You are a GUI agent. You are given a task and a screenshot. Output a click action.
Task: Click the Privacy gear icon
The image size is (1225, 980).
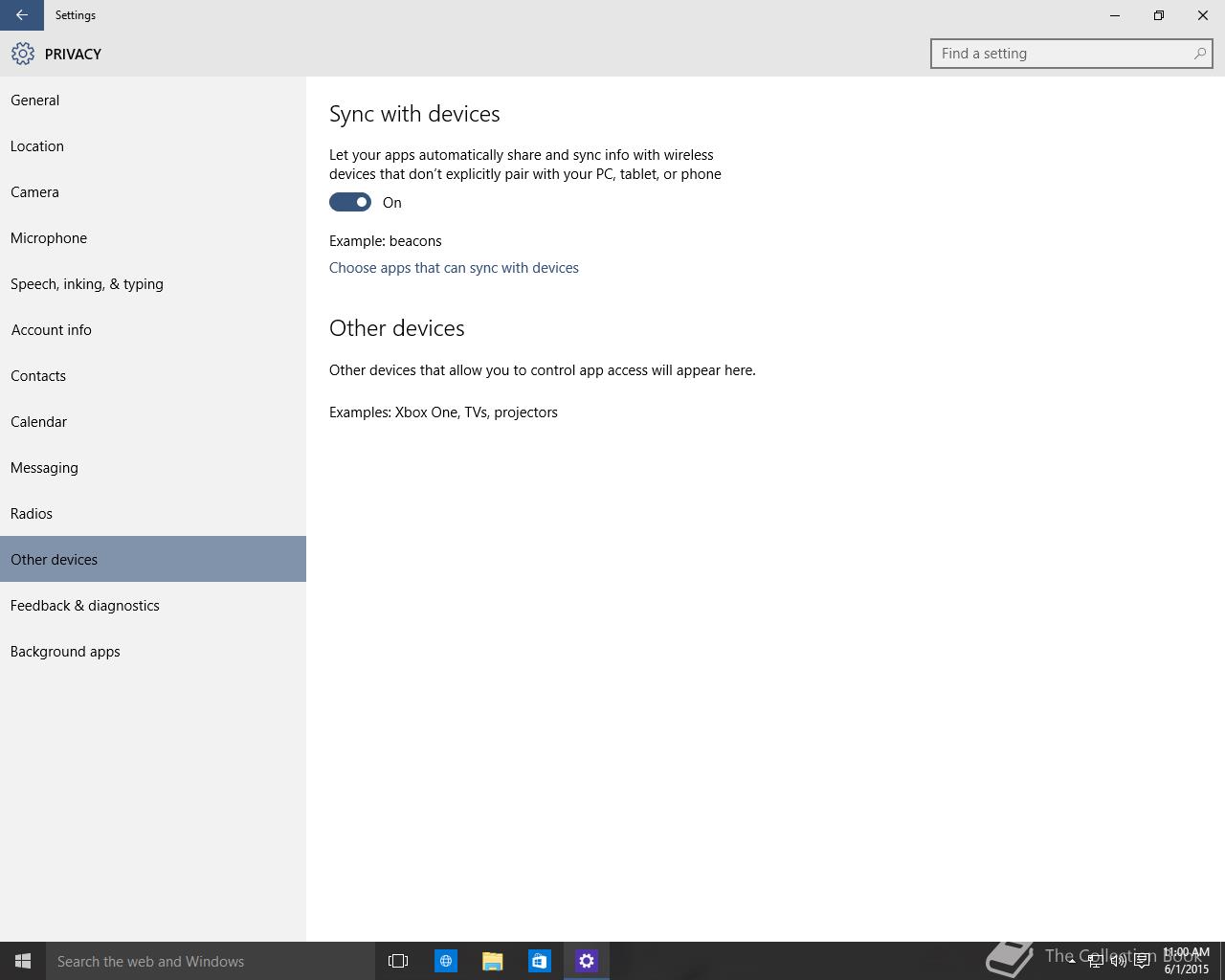[23, 54]
